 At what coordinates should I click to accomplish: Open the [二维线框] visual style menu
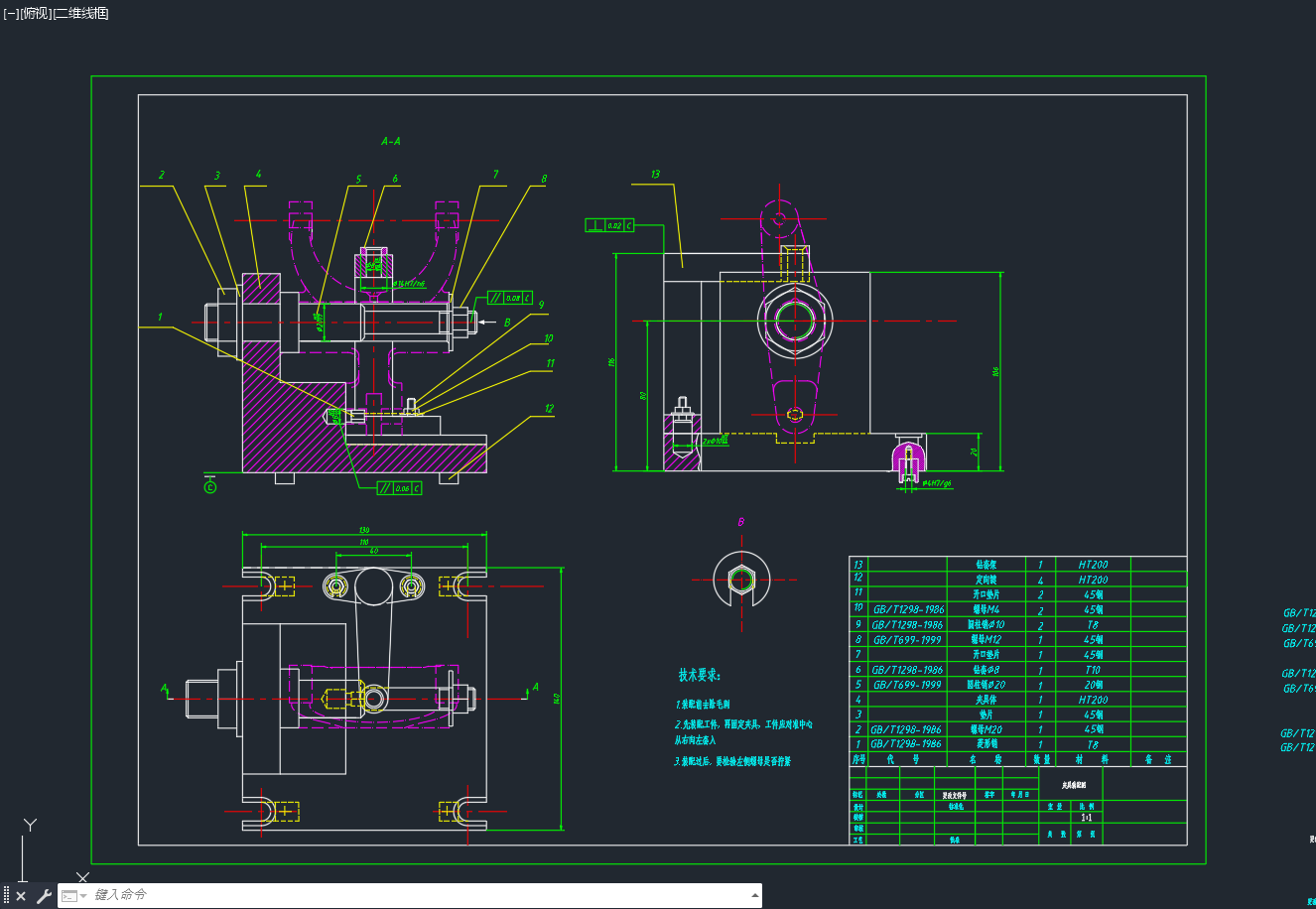click(x=80, y=13)
